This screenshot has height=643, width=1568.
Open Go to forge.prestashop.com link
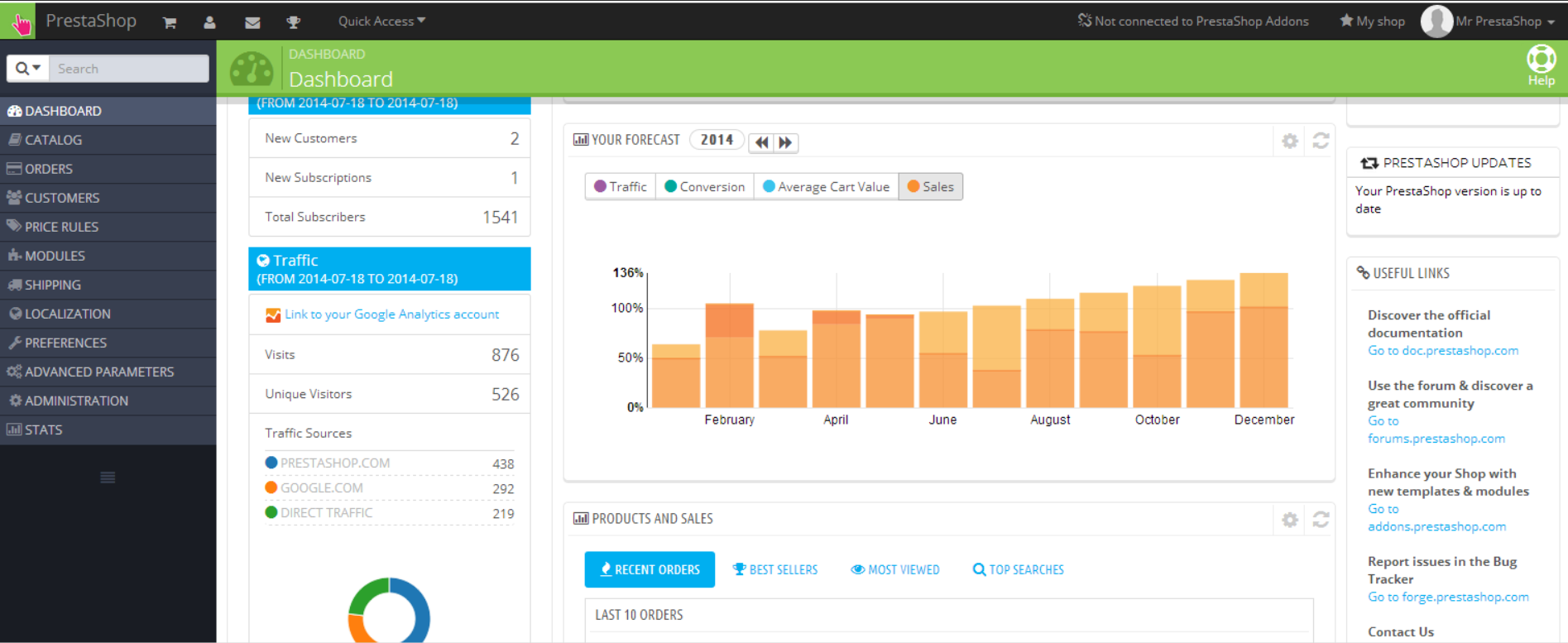[x=1448, y=597]
